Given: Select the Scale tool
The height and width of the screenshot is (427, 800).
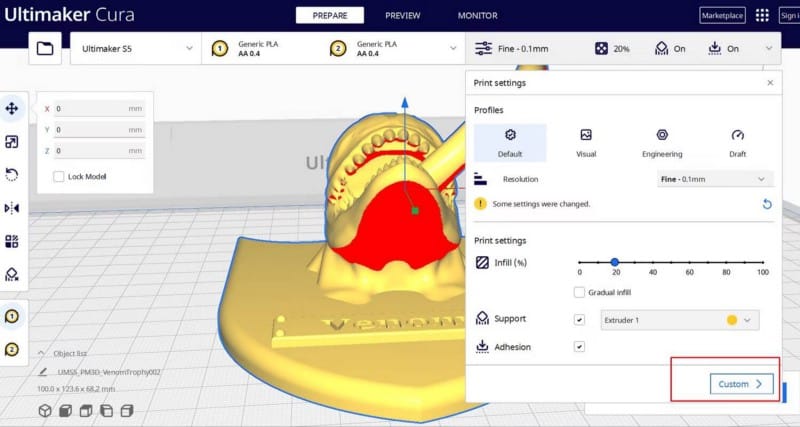Looking at the screenshot, I should tap(12, 142).
